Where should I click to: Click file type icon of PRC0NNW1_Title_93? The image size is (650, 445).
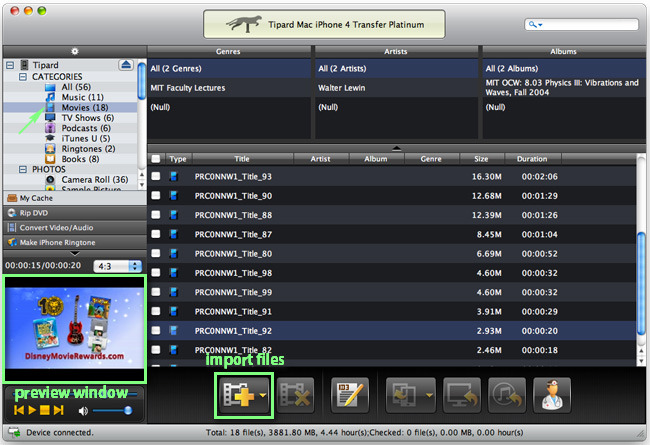tap(174, 176)
